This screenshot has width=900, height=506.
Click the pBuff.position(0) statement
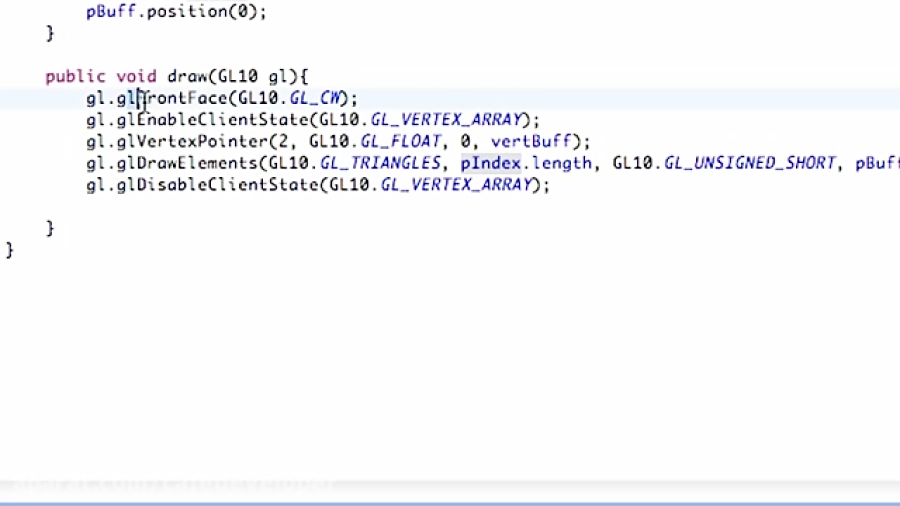[176, 11]
